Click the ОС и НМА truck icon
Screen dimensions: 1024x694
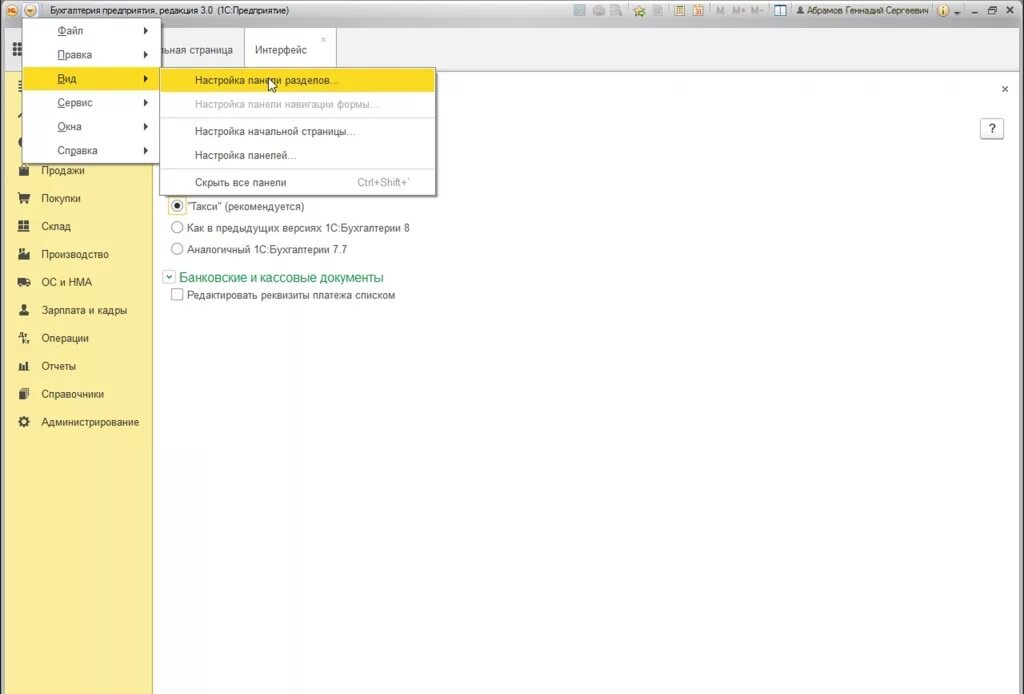(x=24, y=282)
